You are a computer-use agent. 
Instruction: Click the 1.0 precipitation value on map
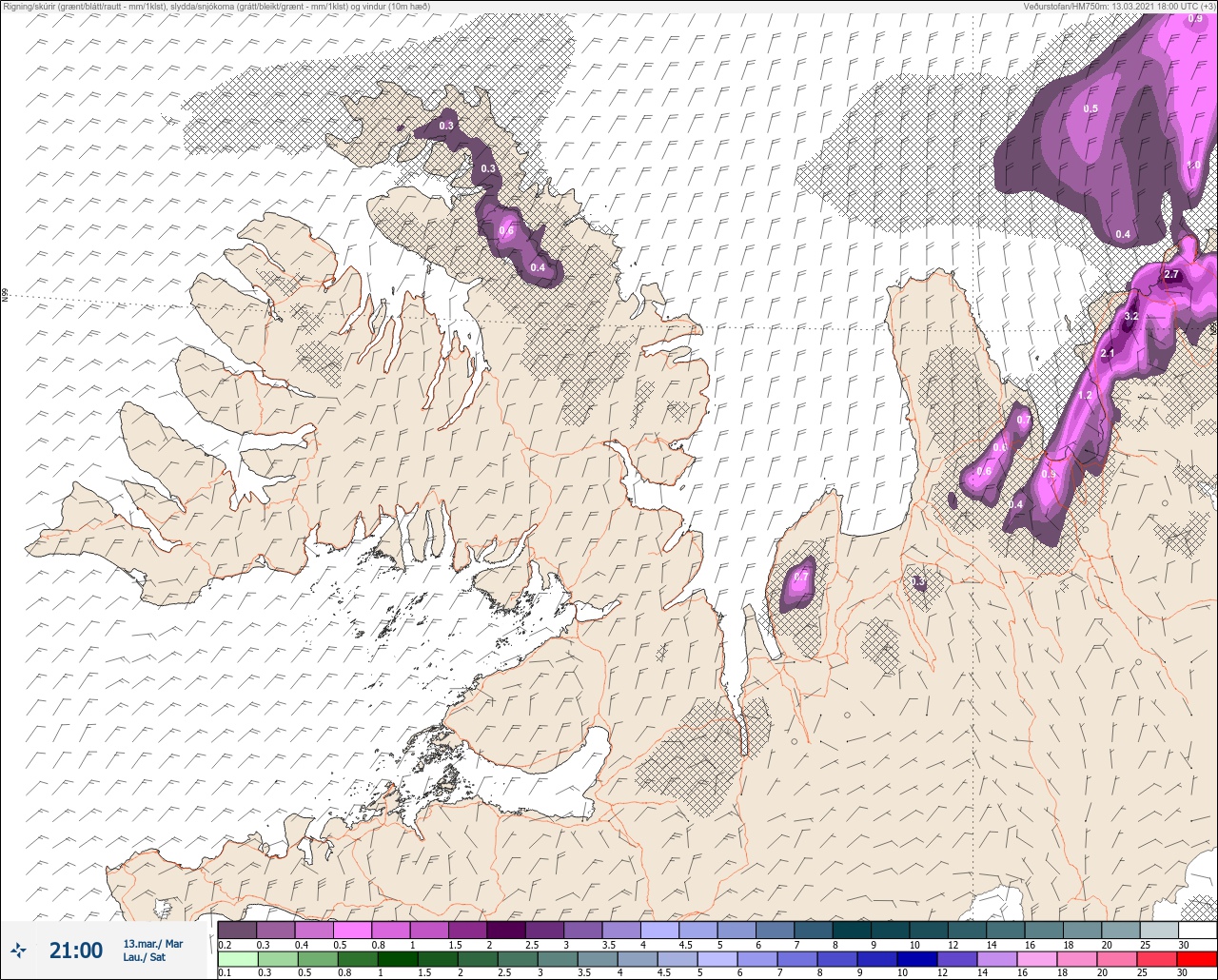point(1193,165)
